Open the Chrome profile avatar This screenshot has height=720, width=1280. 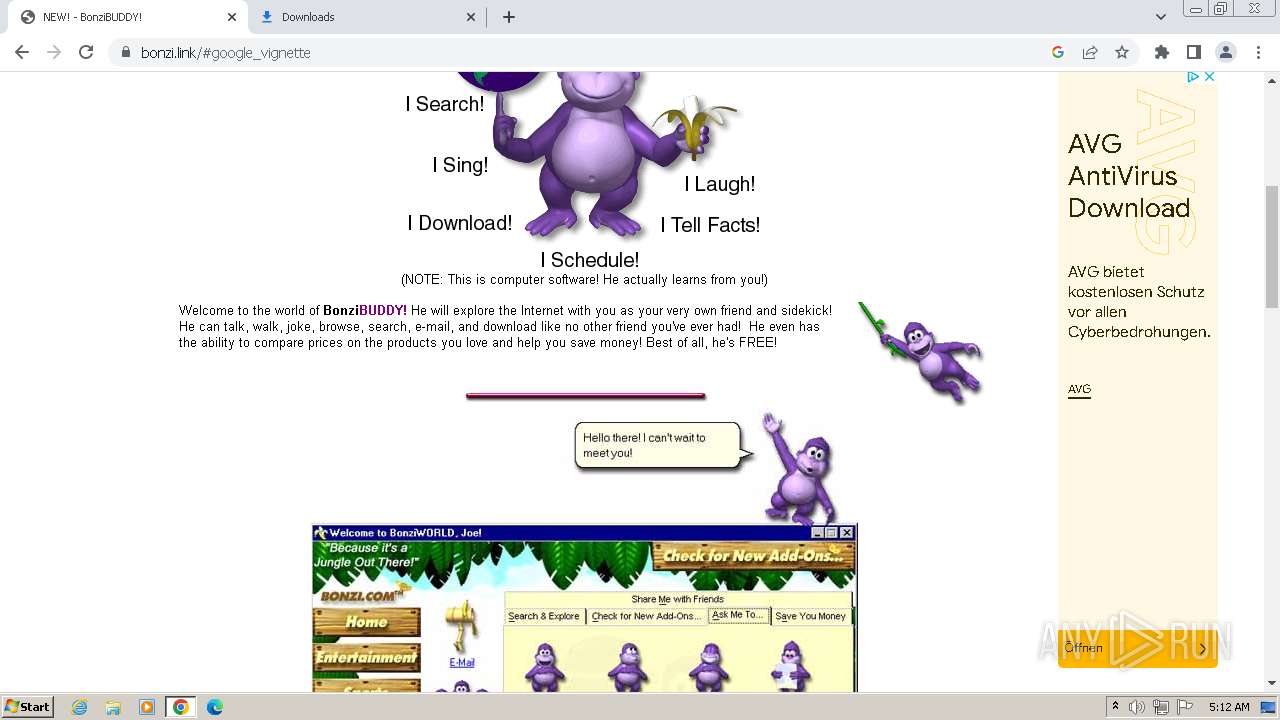click(x=1225, y=52)
